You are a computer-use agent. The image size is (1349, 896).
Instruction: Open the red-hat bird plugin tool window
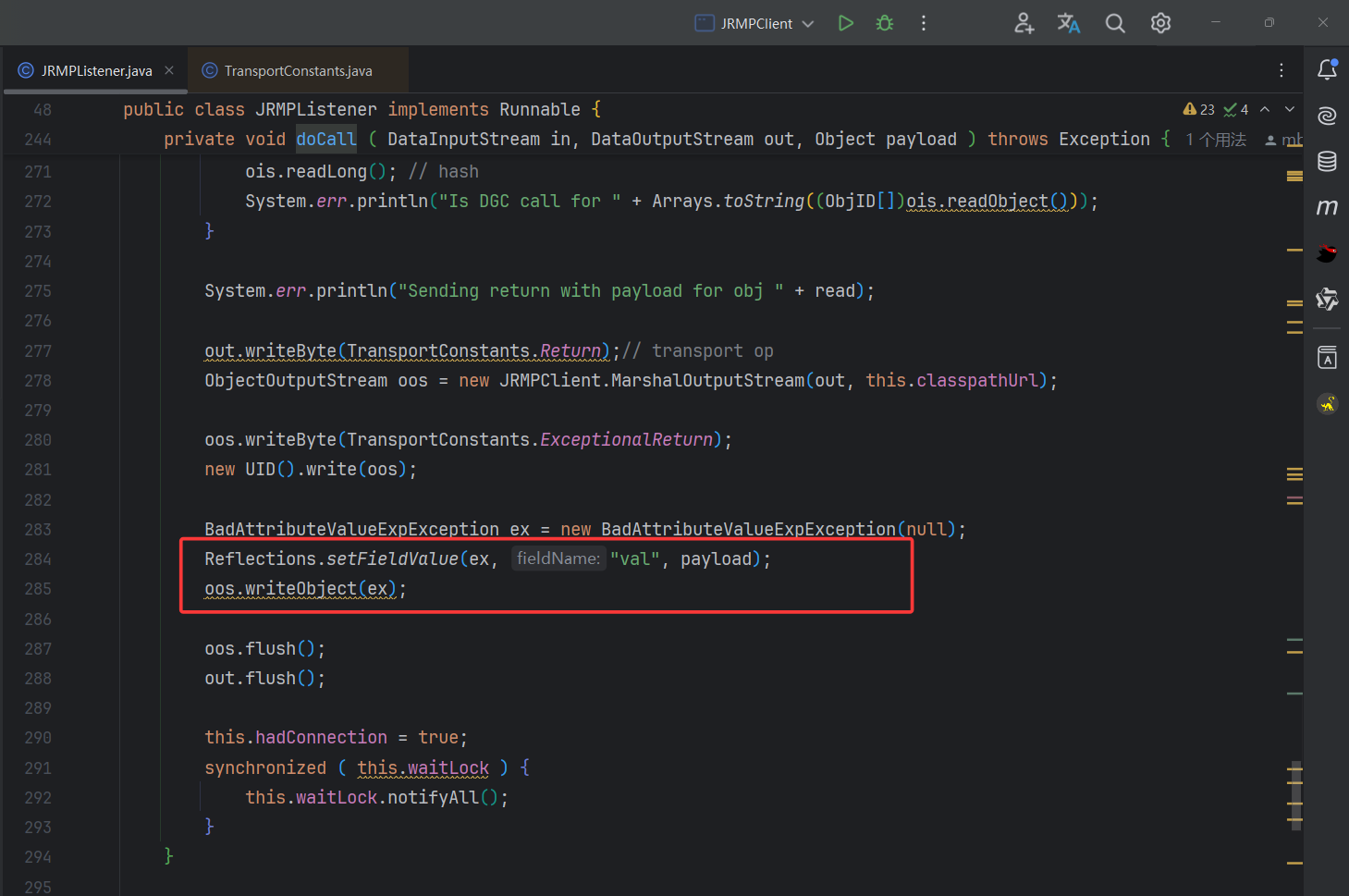[x=1327, y=252]
